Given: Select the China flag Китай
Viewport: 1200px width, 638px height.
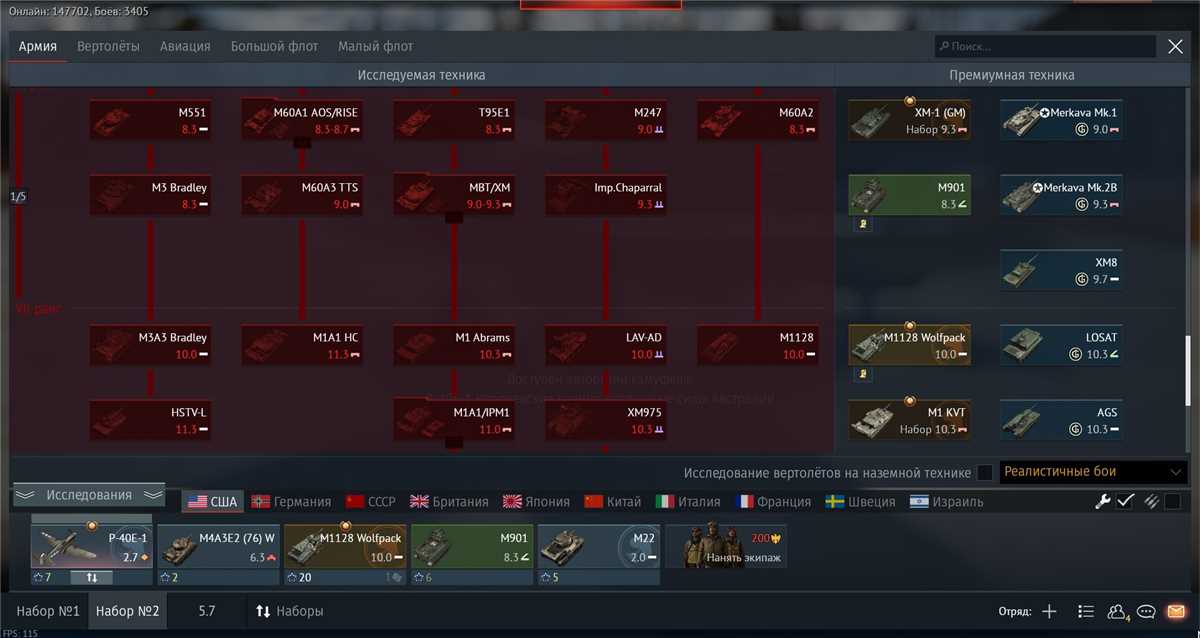Looking at the screenshot, I should (x=614, y=502).
